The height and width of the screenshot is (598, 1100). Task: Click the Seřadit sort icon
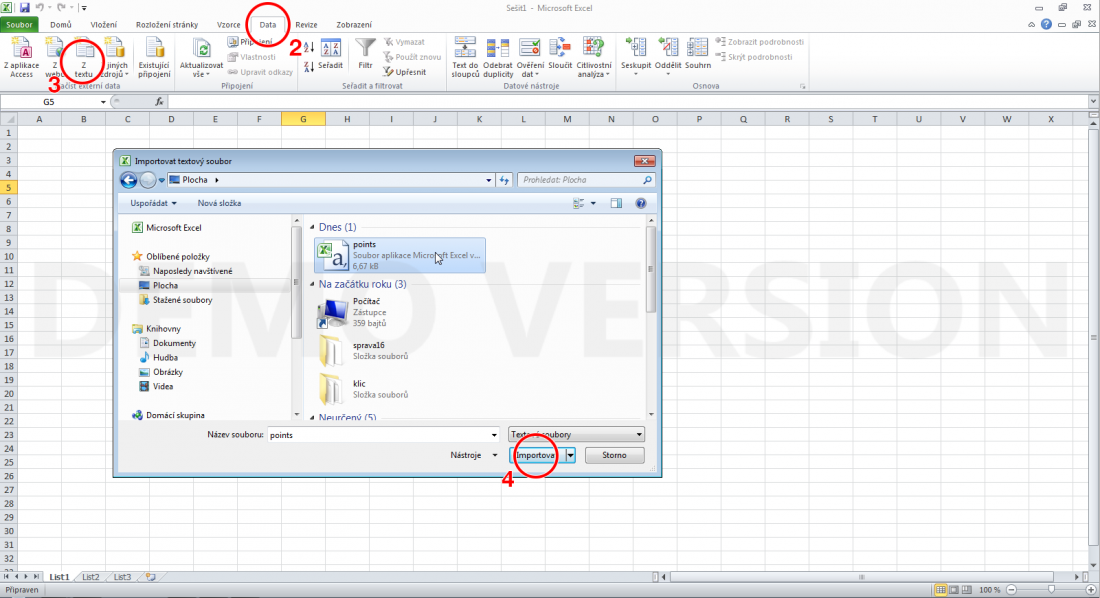[331, 50]
